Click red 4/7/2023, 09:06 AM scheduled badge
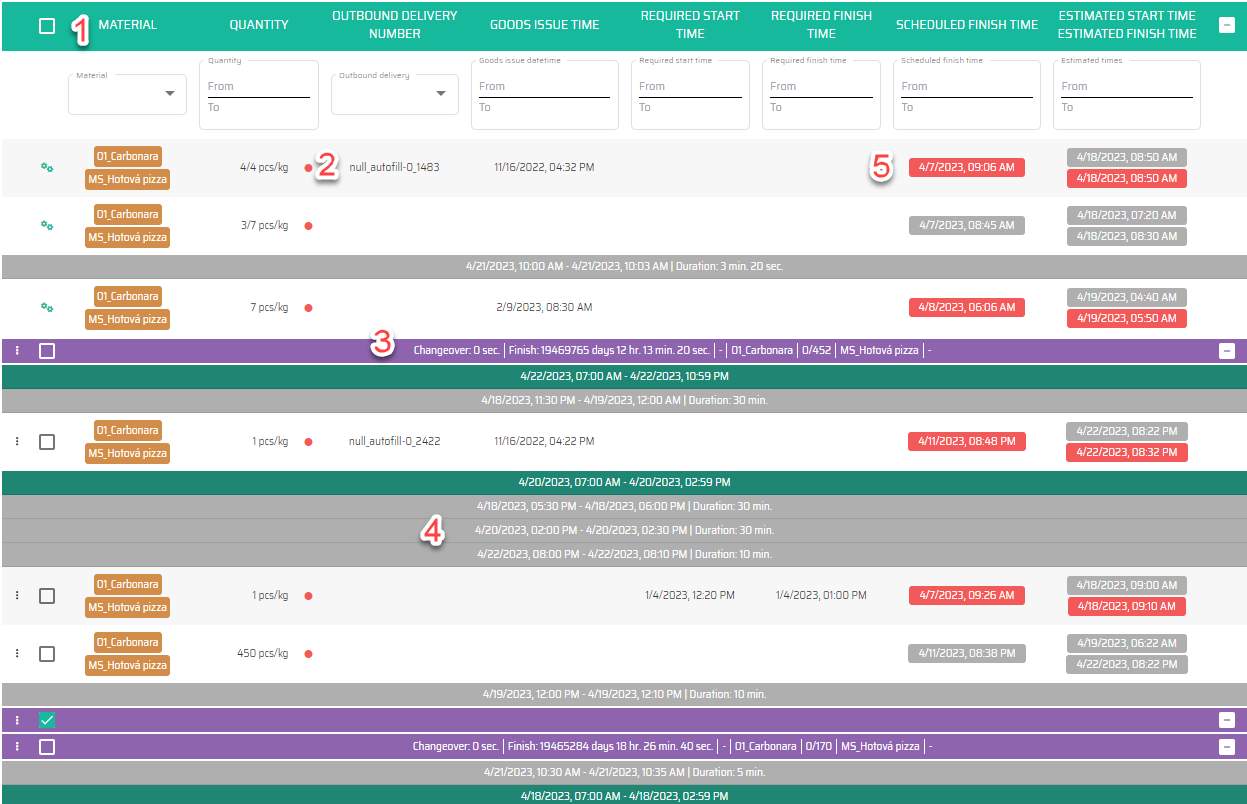This screenshot has width=1247, height=804. [961, 168]
